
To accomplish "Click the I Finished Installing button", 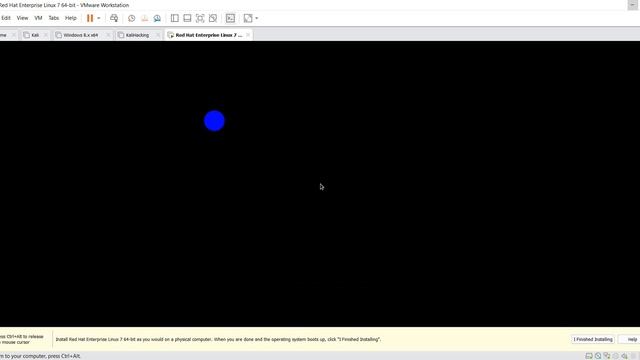I will point(593,339).
